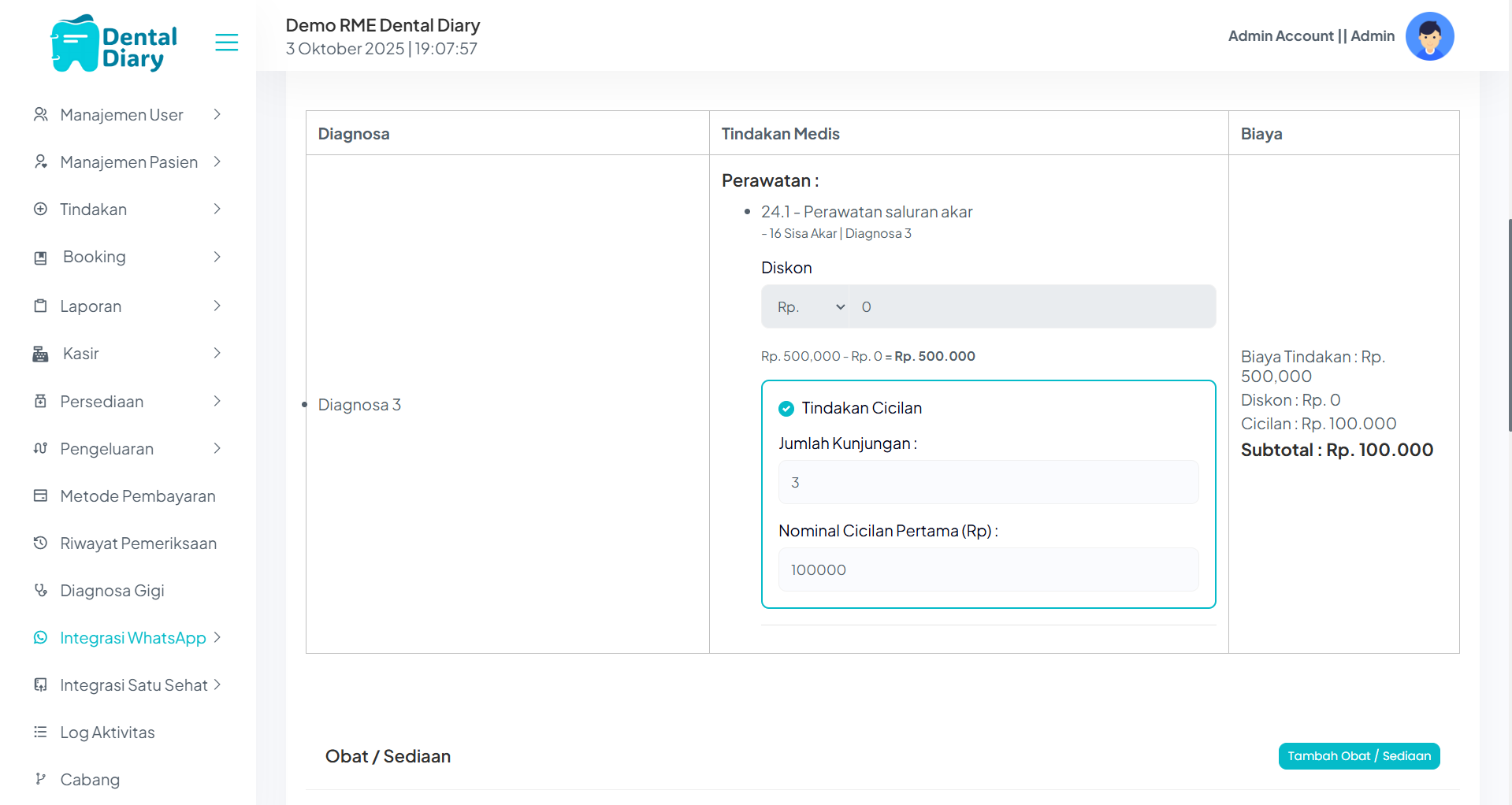This screenshot has width=1512, height=805.
Task: Click 24.1 - Perawatan saluran akar text
Action: (867, 212)
